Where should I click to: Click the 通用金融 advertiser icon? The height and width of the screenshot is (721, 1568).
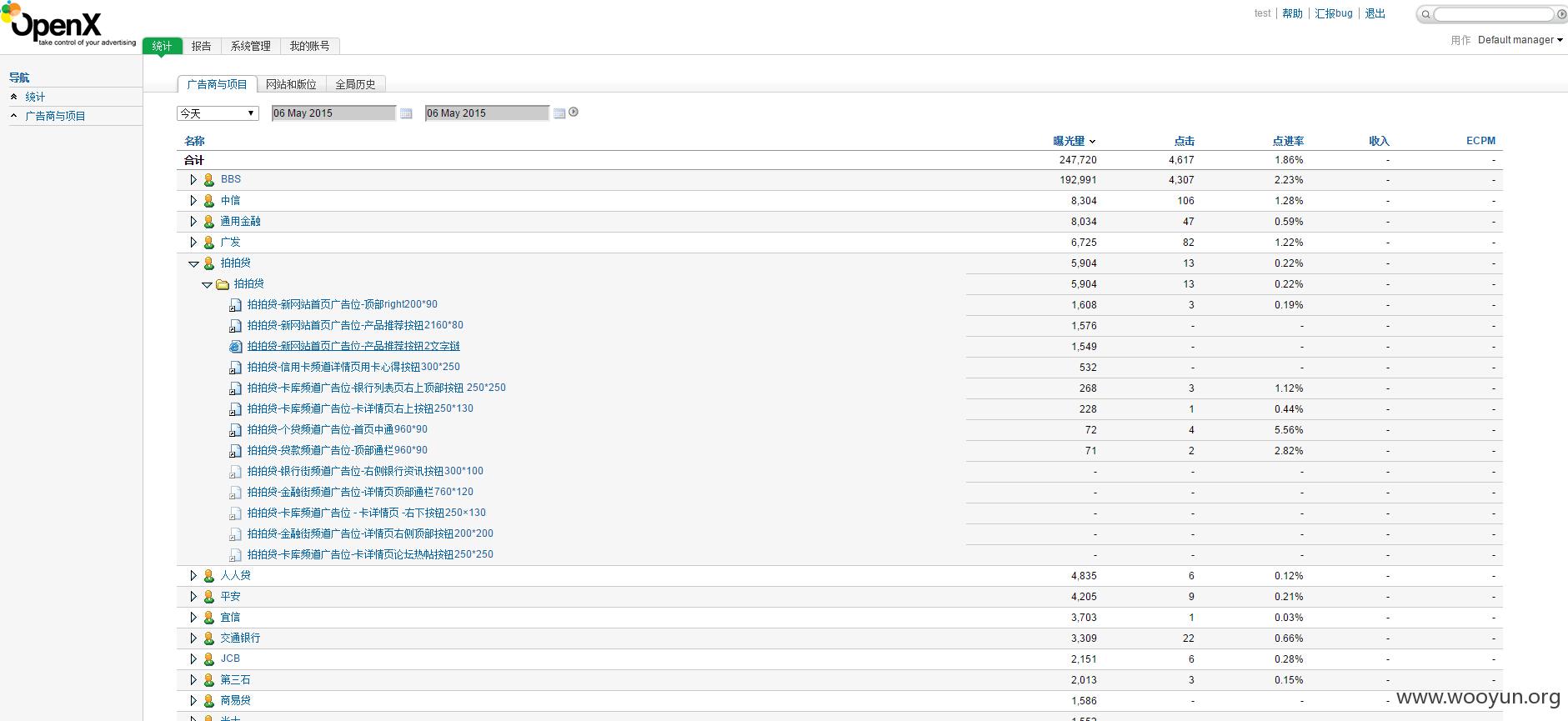click(x=209, y=222)
